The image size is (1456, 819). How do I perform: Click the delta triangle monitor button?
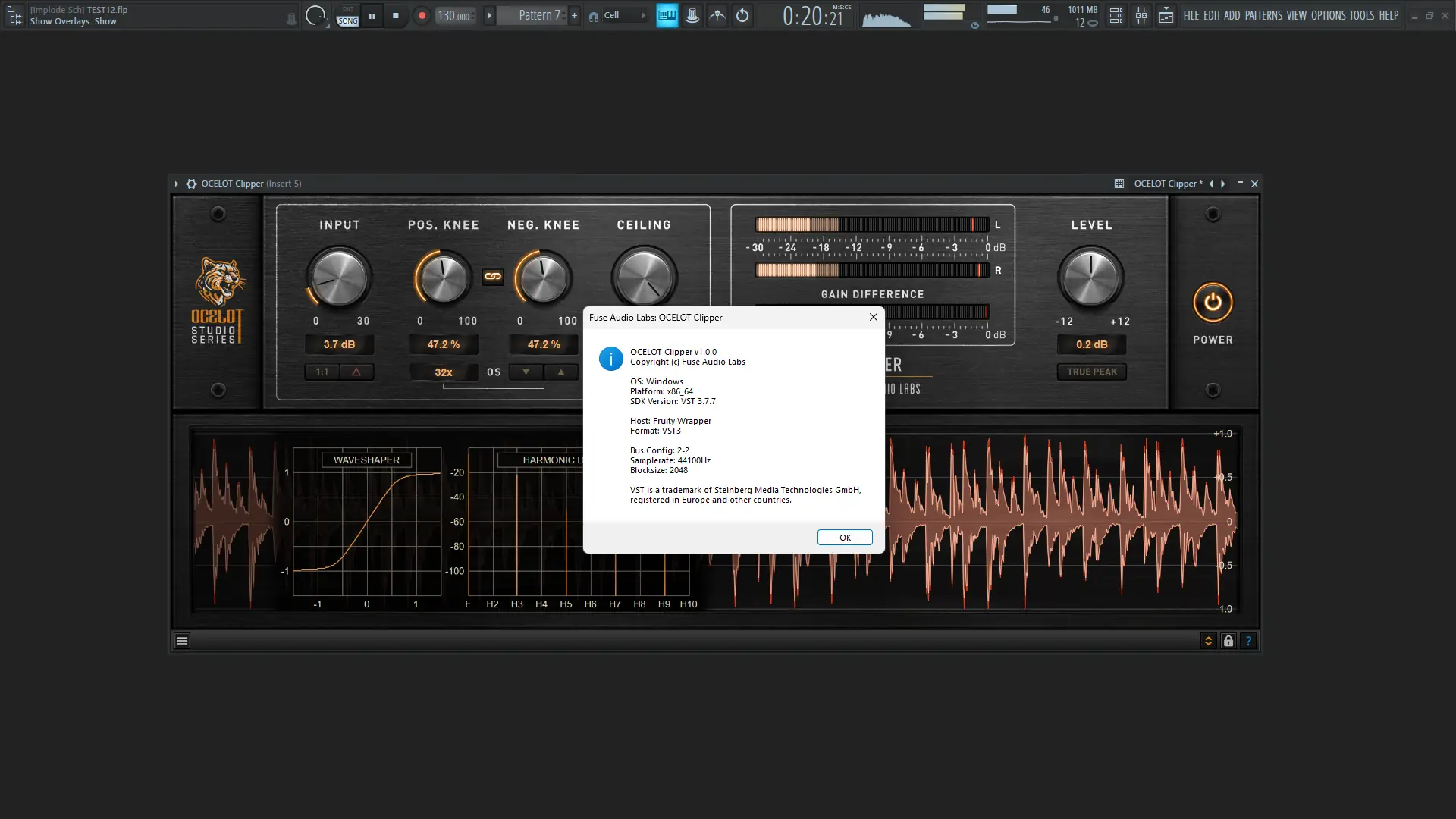(x=356, y=372)
